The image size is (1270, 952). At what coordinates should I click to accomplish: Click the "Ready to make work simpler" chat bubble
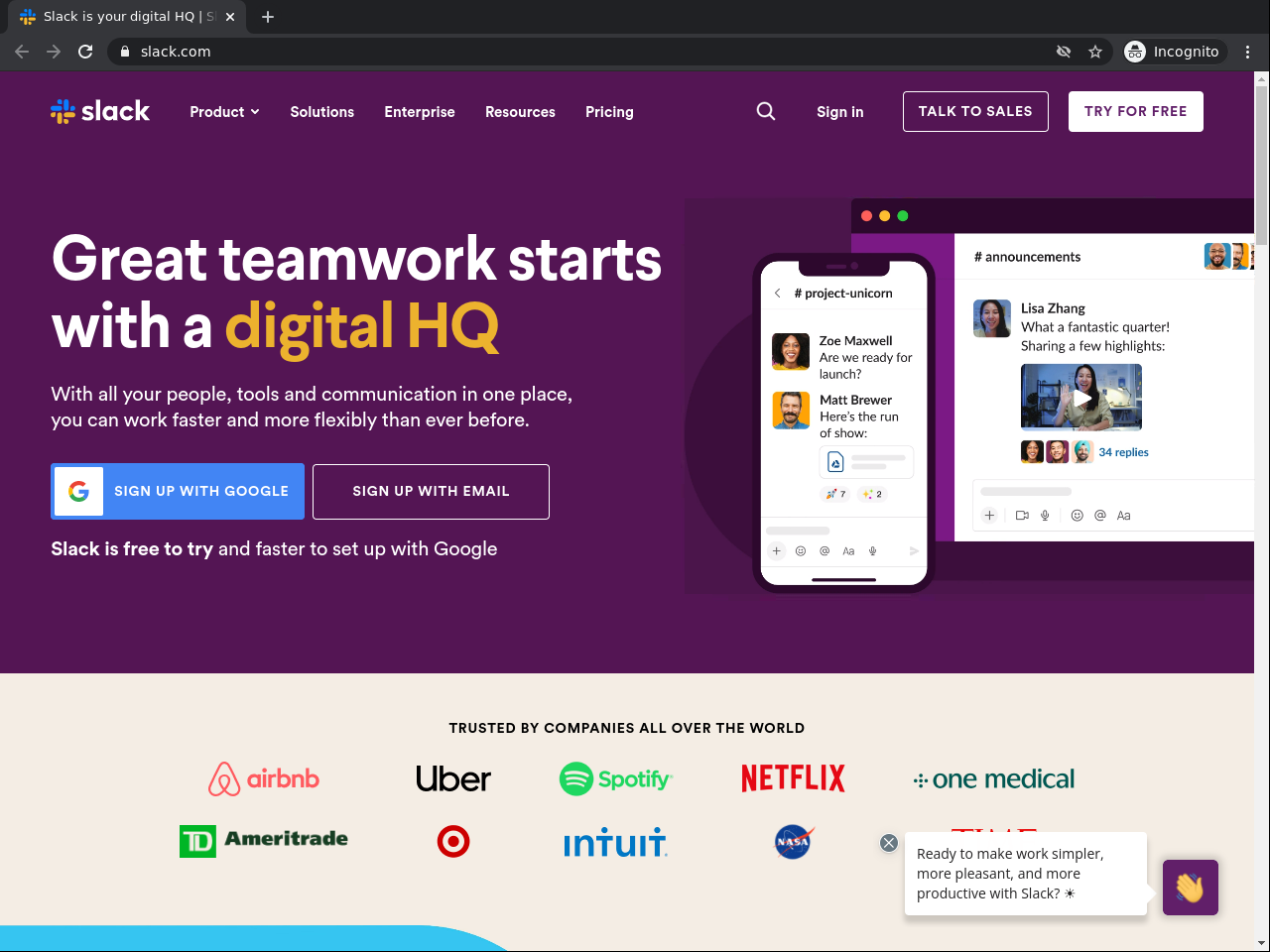(x=1026, y=874)
